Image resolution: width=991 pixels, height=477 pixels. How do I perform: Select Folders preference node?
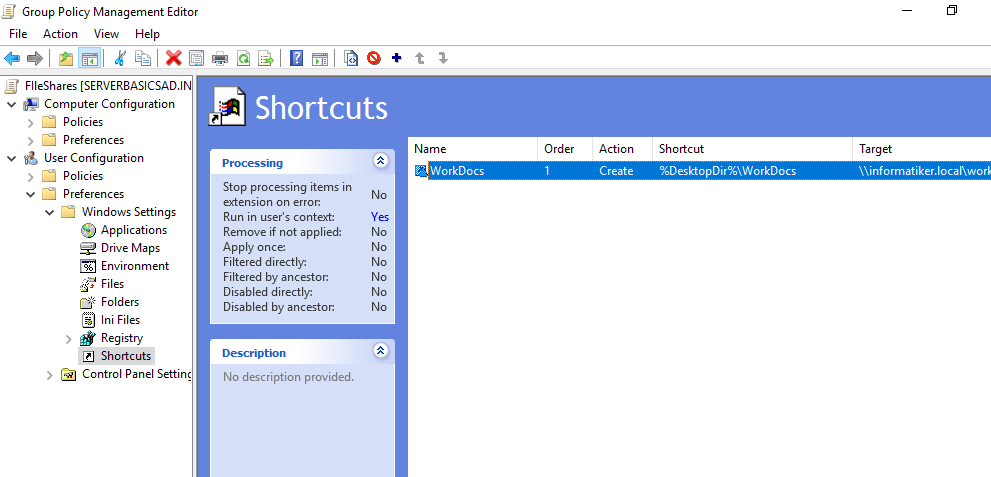click(x=119, y=302)
